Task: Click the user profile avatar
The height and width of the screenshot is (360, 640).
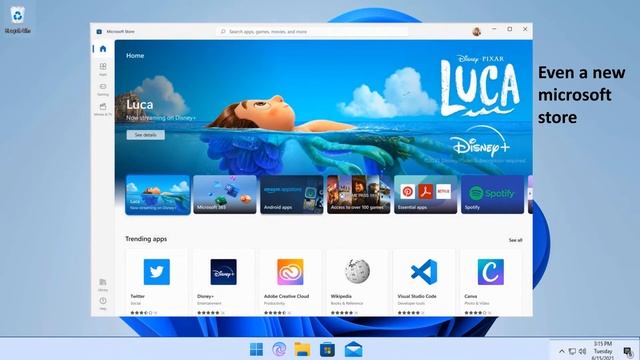Action: (476, 31)
